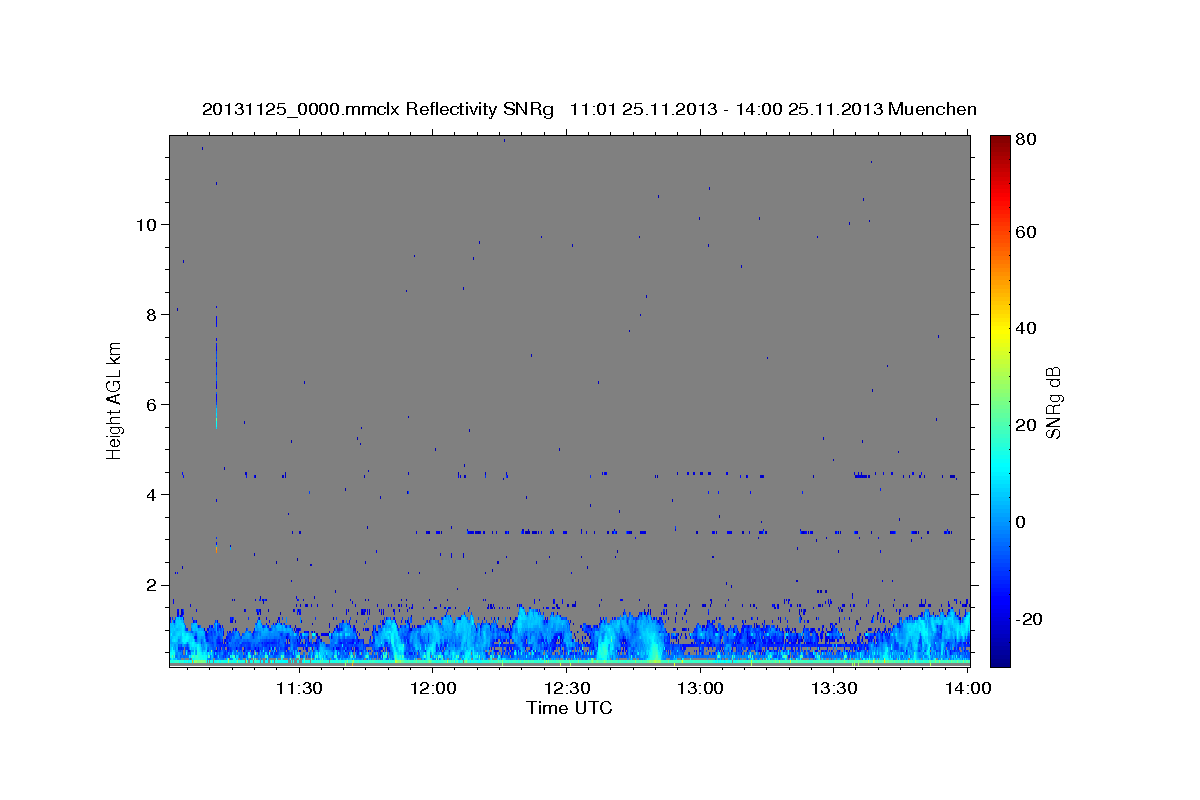This screenshot has width=1200, height=800.
Task: Click the colorbar value -20
Action: pyautogui.click(x=1030, y=619)
